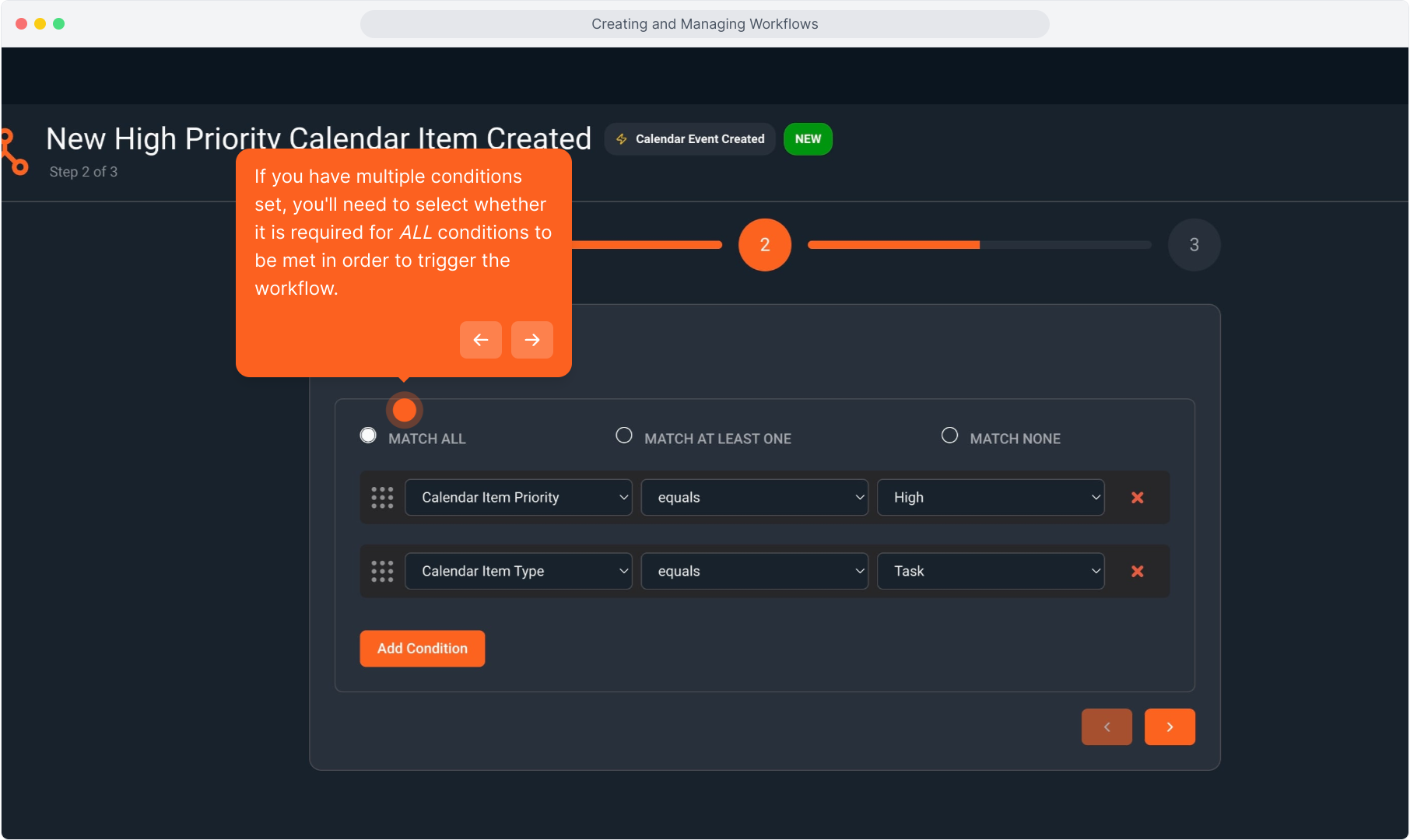The image size is (1410, 840).
Task: Expand the High value dropdown
Action: coord(990,498)
